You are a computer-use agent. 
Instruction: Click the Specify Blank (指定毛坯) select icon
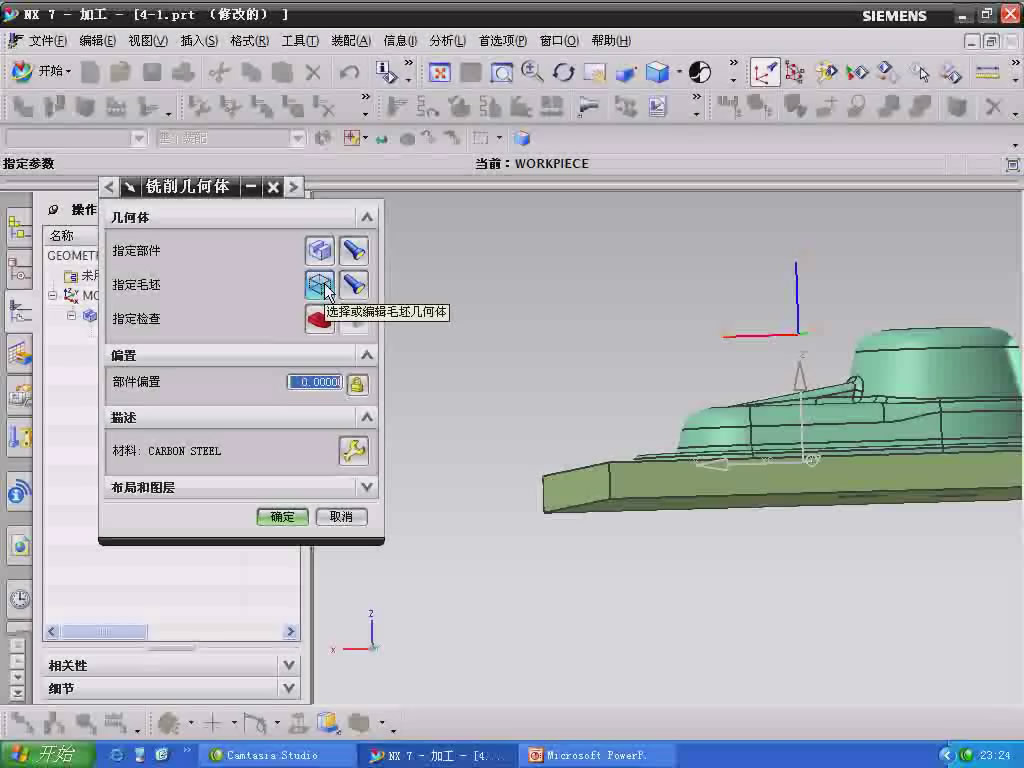tap(319, 285)
